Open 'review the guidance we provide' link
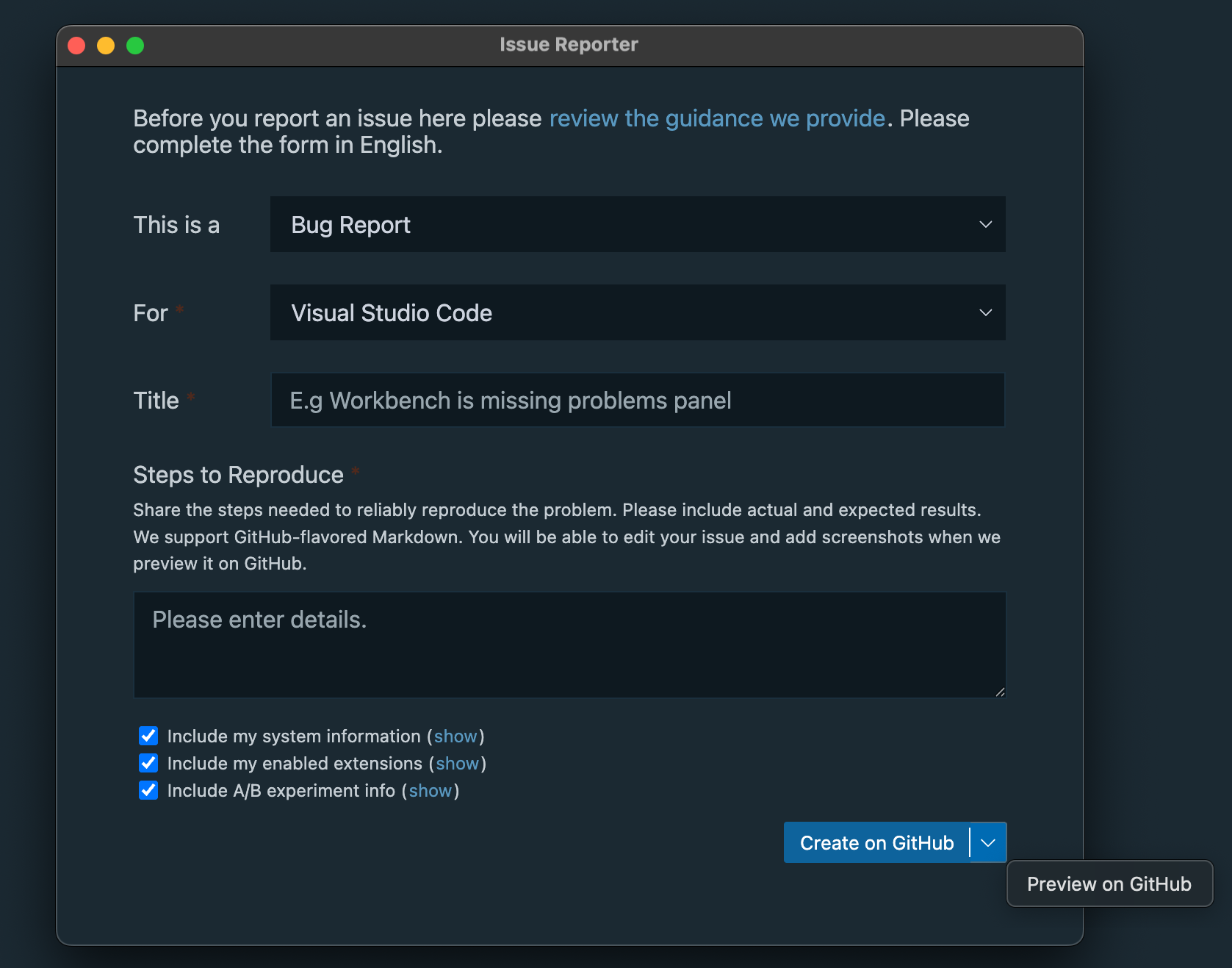The width and height of the screenshot is (1232, 968). (717, 118)
